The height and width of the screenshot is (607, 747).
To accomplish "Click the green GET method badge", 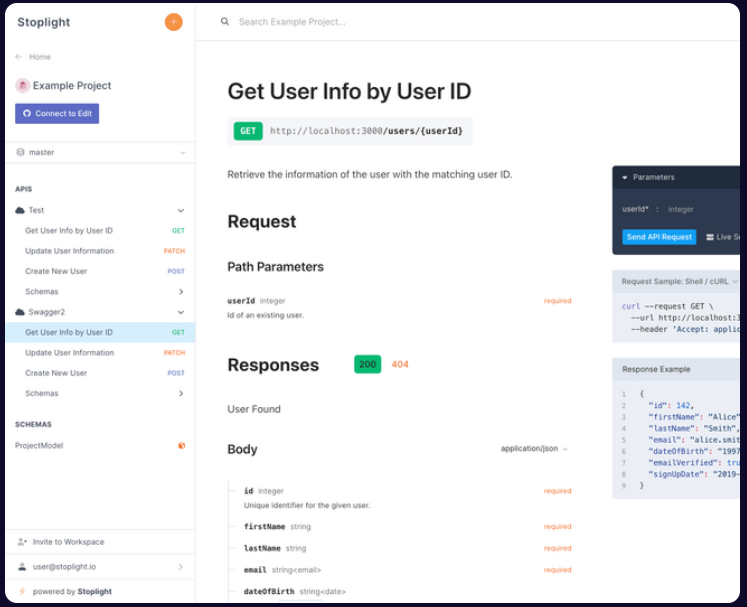I will 248,131.
